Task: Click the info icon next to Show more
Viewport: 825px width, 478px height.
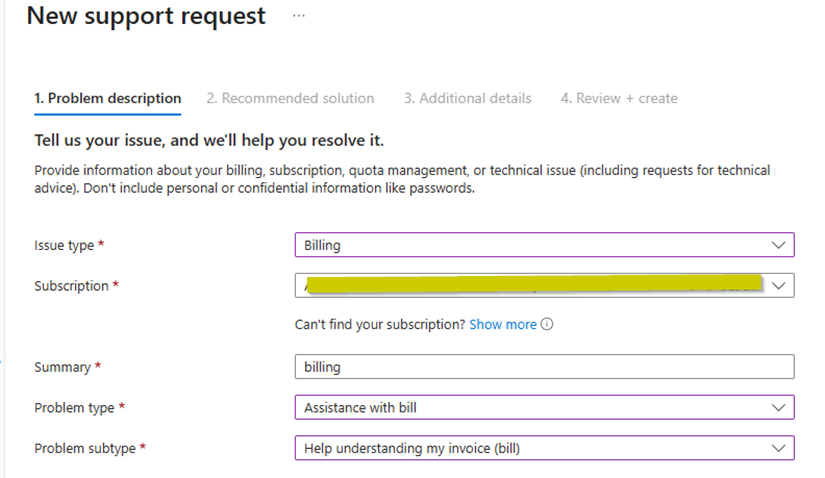Action: [x=547, y=325]
